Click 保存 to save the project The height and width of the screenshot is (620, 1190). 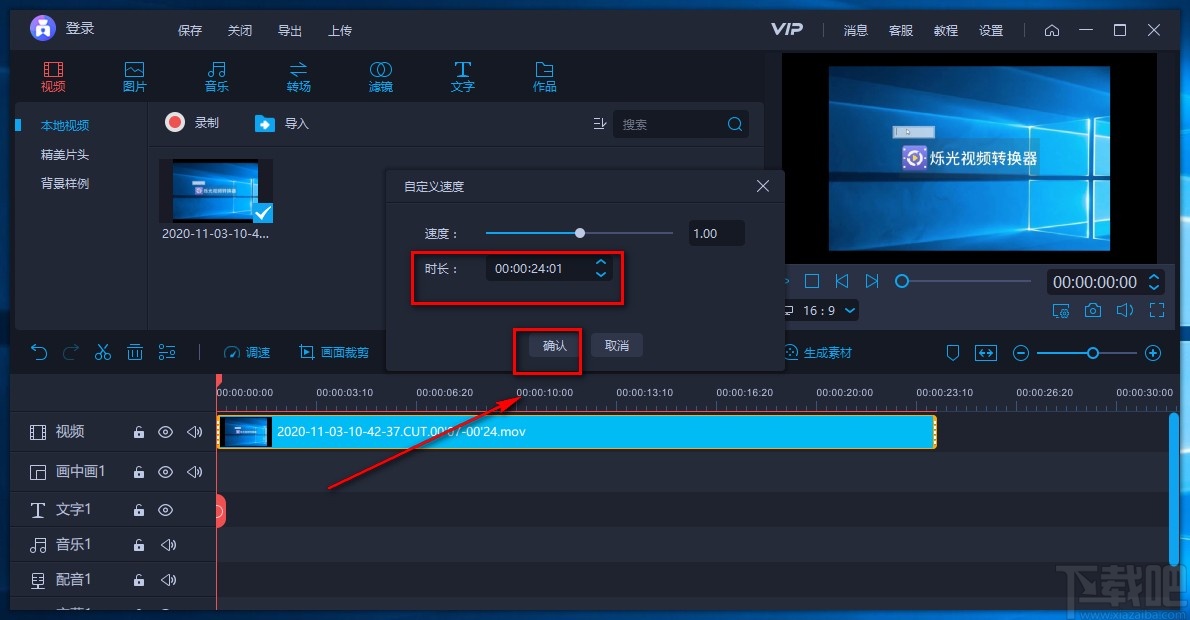190,30
